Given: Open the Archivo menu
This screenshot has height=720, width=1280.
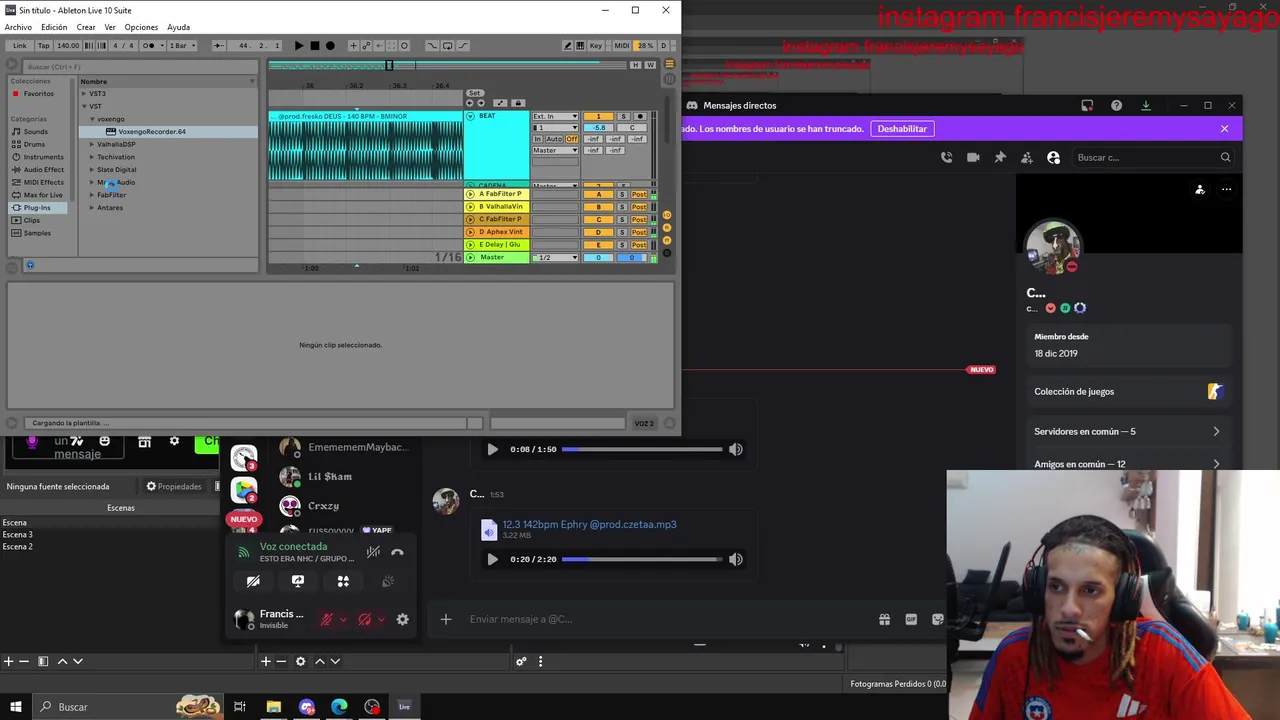Looking at the screenshot, I should (18, 27).
